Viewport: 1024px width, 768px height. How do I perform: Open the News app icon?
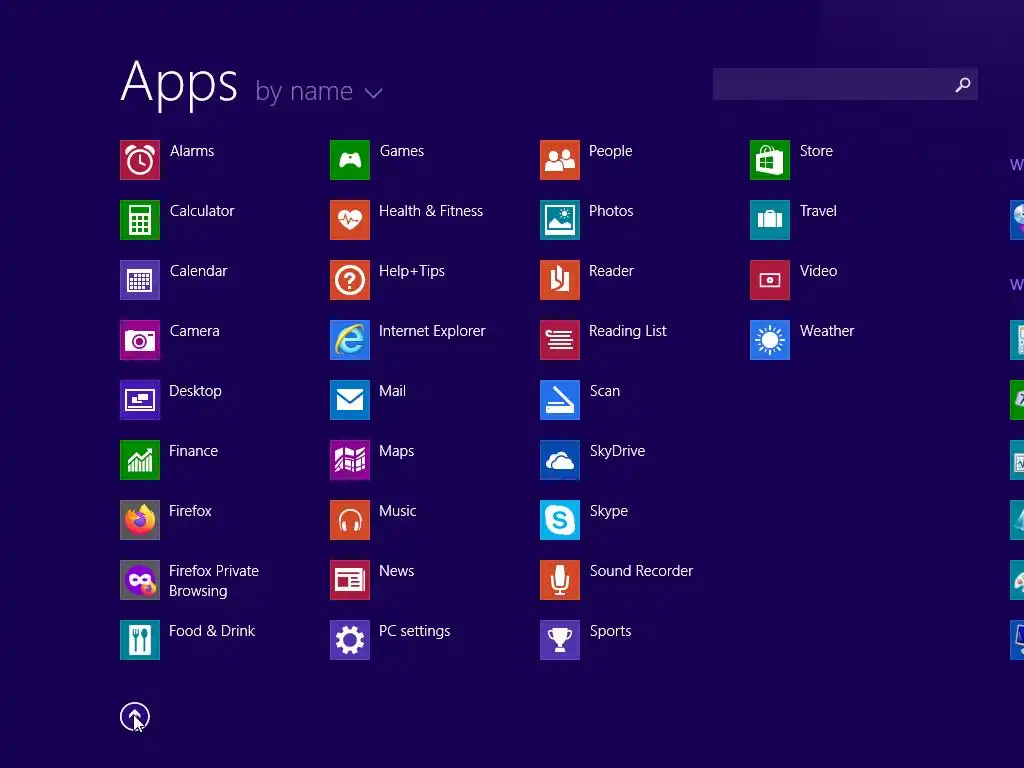tap(350, 580)
